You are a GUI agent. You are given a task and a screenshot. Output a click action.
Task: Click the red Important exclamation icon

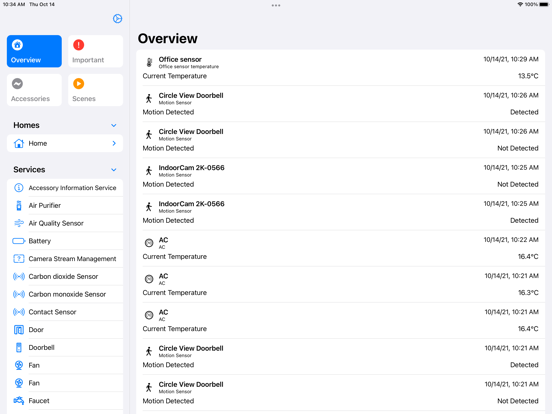click(79, 45)
